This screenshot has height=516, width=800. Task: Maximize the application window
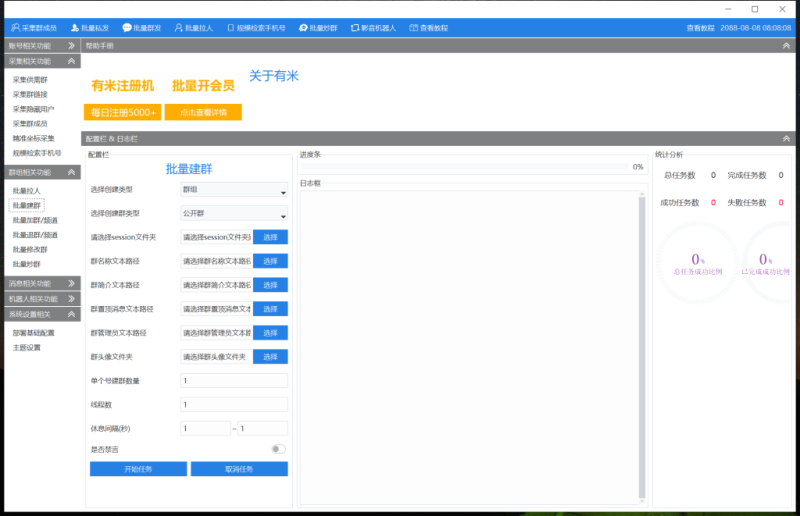[x=755, y=9]
